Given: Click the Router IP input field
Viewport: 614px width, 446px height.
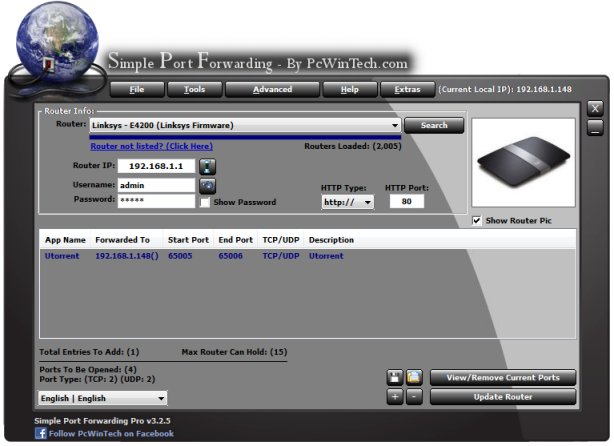Looking at the screenshot, I should [156, 166].
